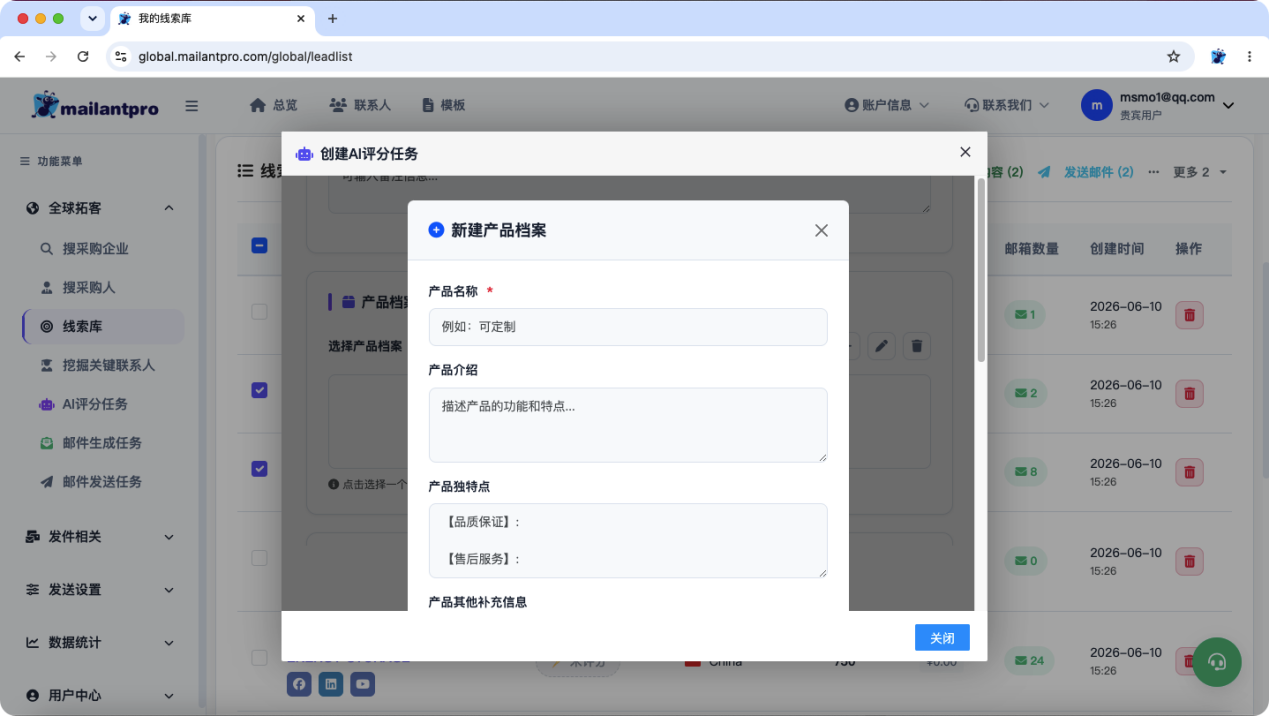Open the msmo1@qq.com user menu
The height and width of the screenshot is (716, 1269).
(1158, 105)
